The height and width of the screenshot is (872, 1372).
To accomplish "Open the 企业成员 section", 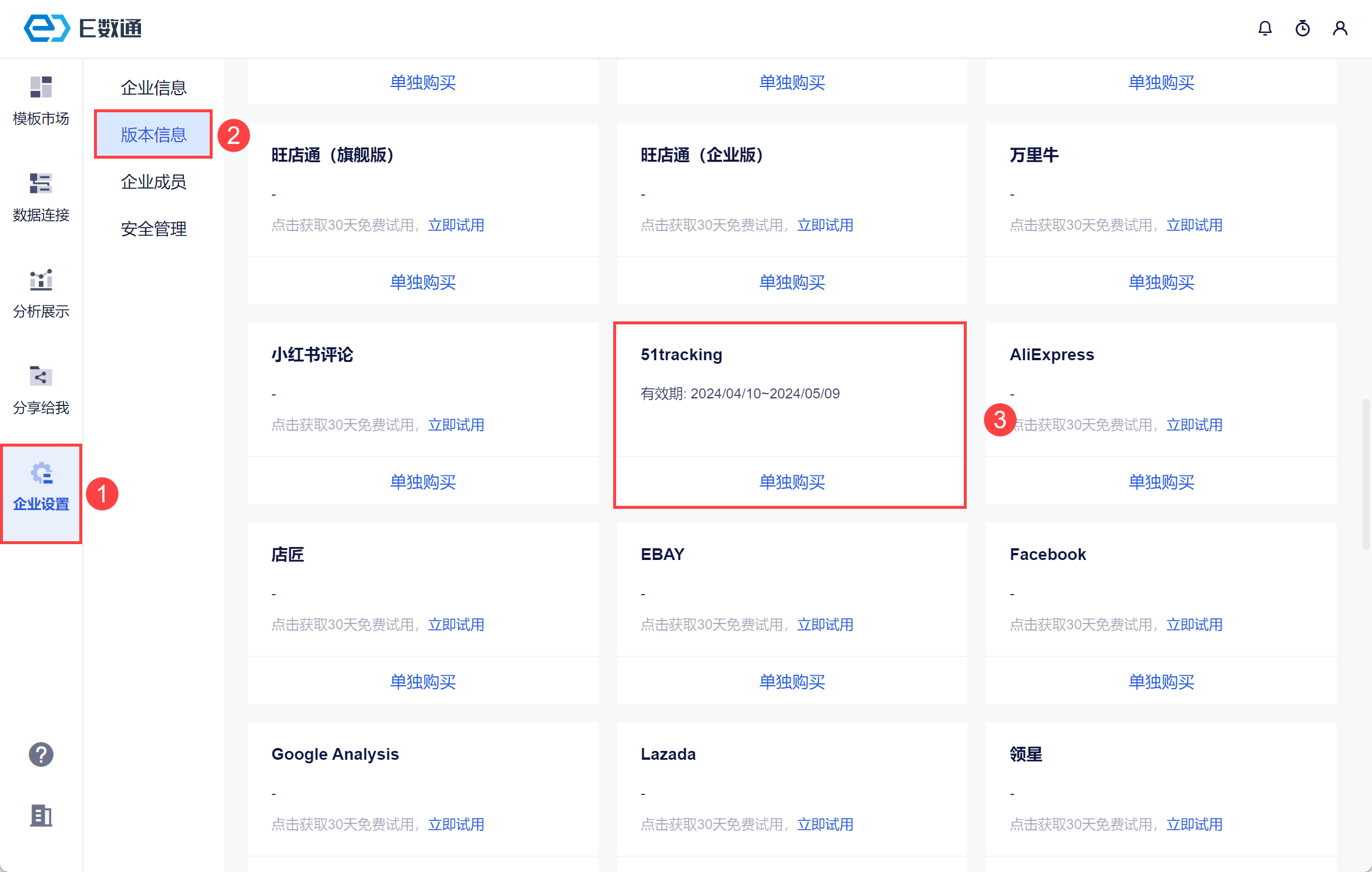I will 153,182.
